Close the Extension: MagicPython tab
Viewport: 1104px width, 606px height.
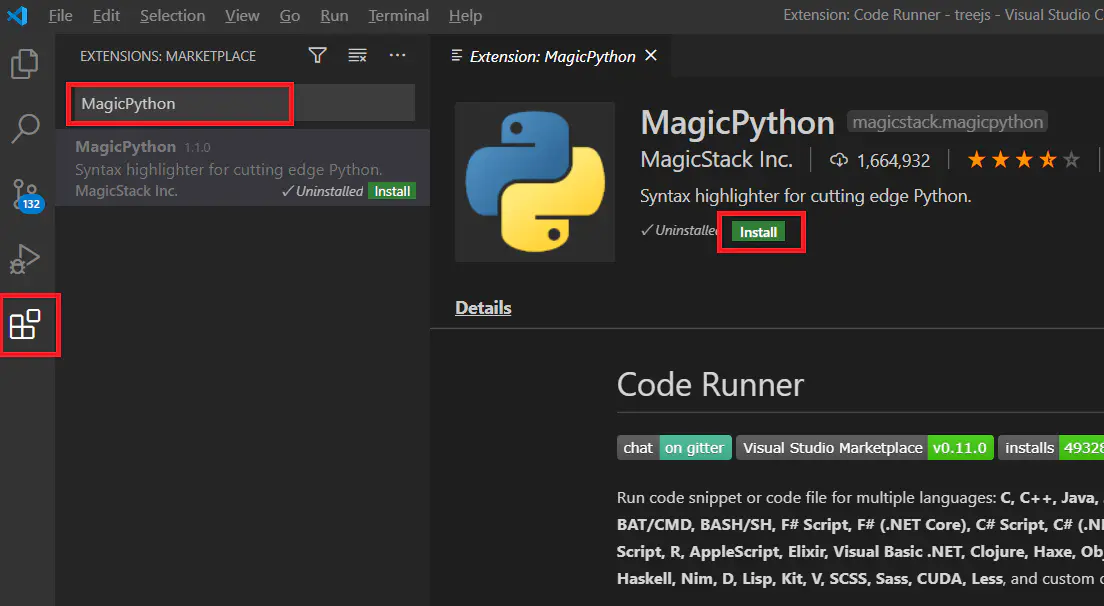[x=651, y=56]
